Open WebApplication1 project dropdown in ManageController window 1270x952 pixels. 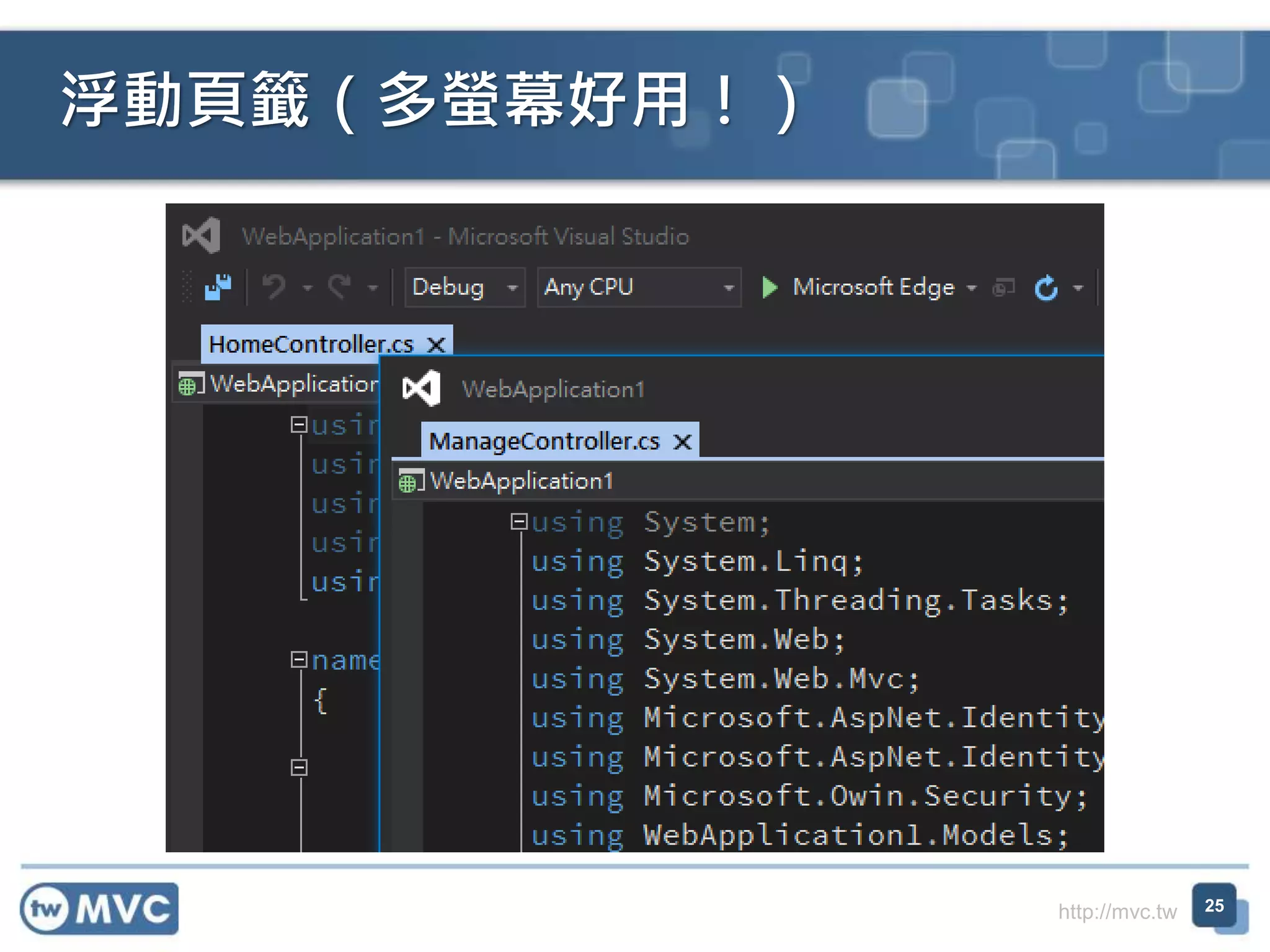(x=748, y=481)
